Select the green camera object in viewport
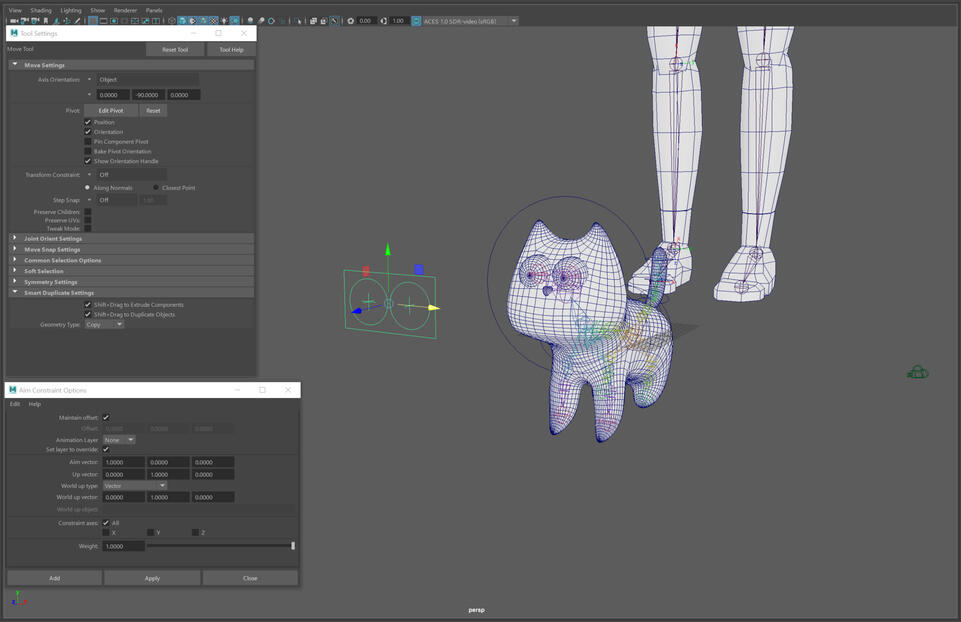Image resolution: width=961 pixels, height=622 pixels. click(x=917, y=373)
